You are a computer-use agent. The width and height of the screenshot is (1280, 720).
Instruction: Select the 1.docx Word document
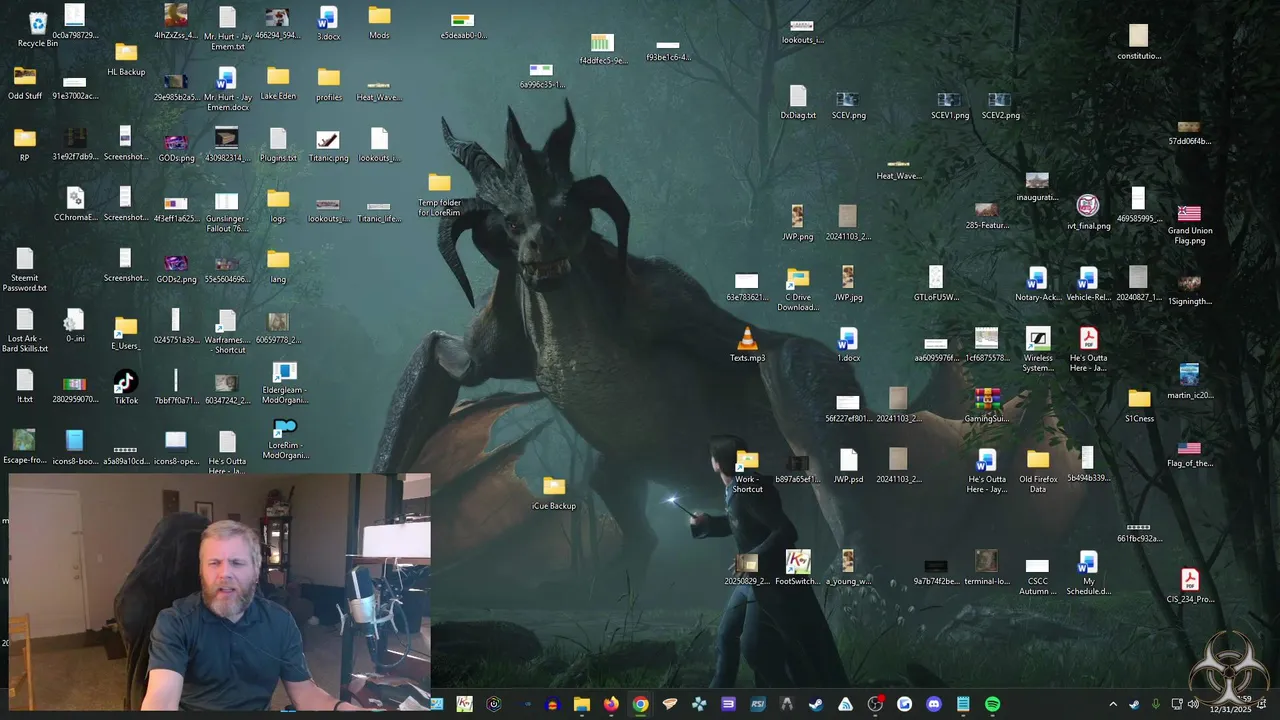pyautogui.click(x=848, y=344)
